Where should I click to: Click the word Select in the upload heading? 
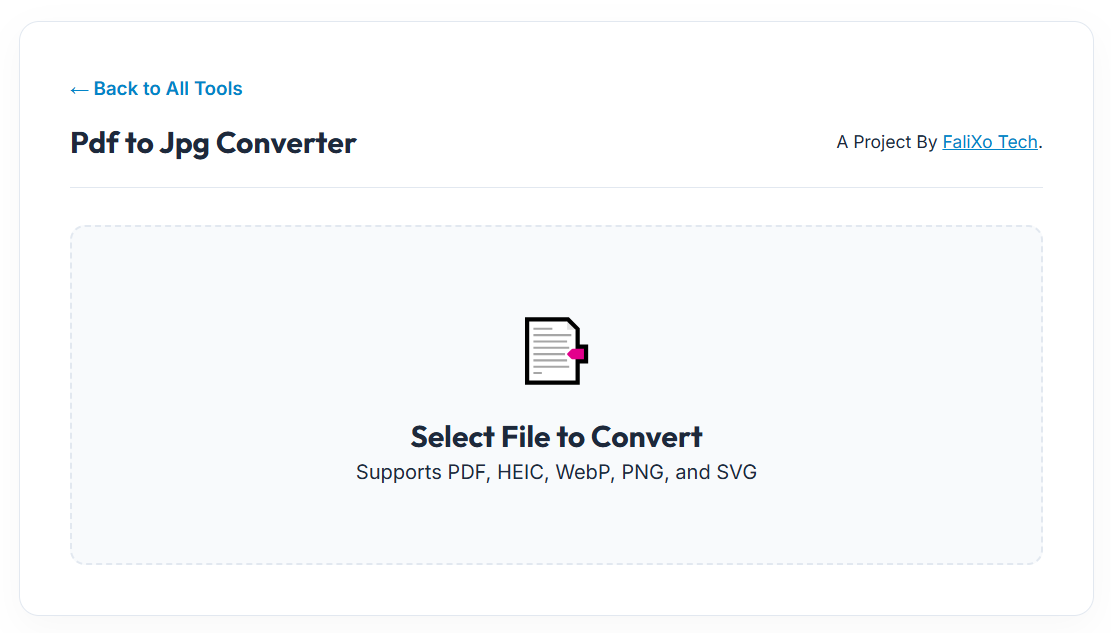click(x=453, y=437)
